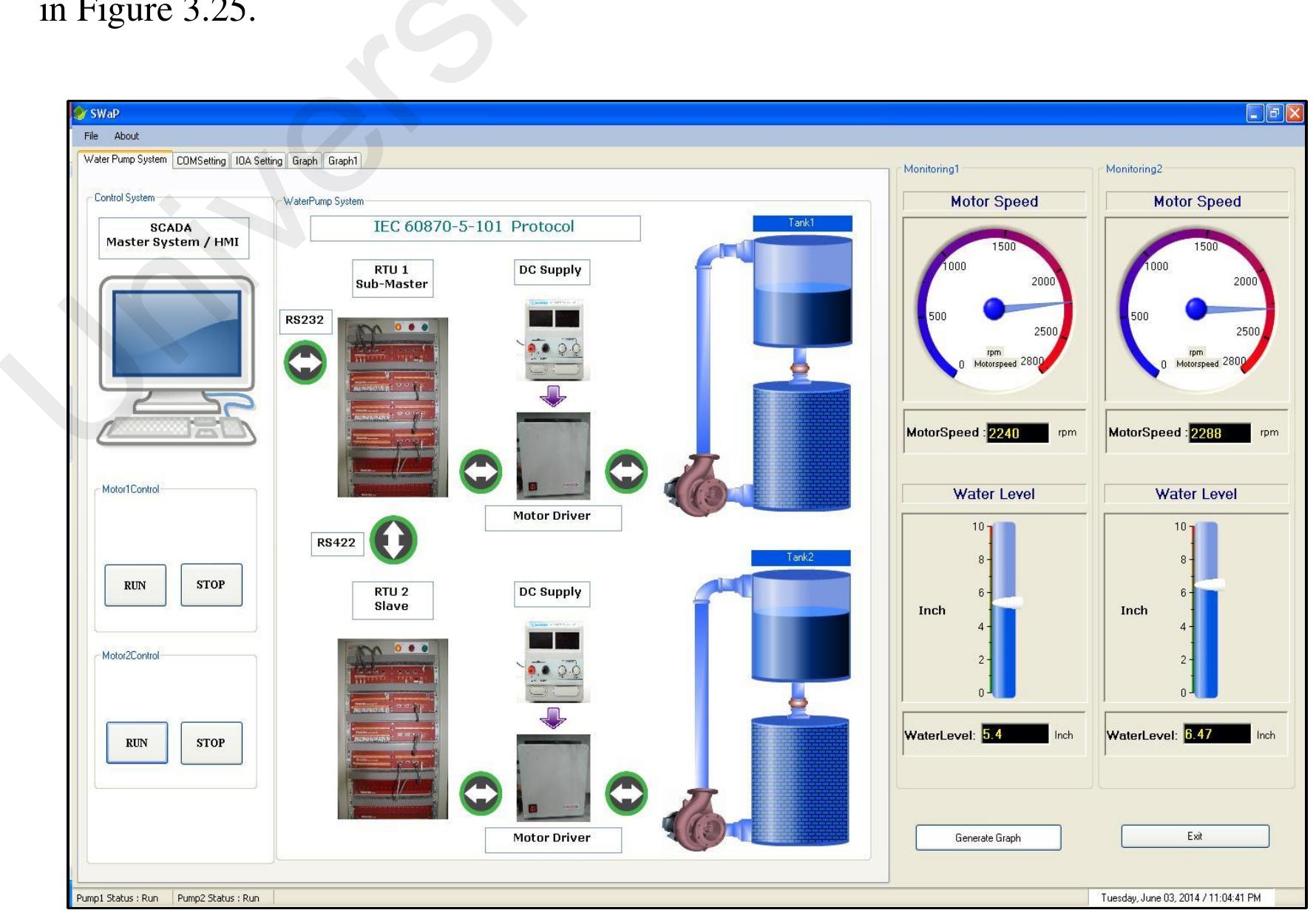Switch to the COMSetting tab
The width and height of the screenshot is (1316, 910).
[201, 159]
